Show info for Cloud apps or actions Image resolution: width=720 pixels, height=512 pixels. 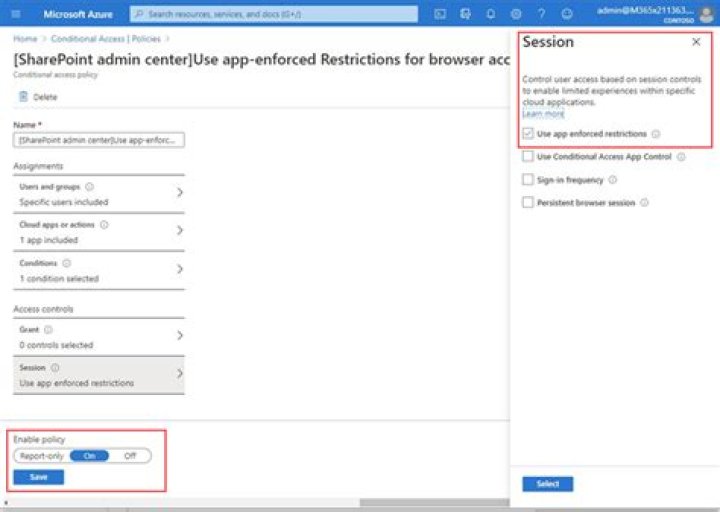104,225
